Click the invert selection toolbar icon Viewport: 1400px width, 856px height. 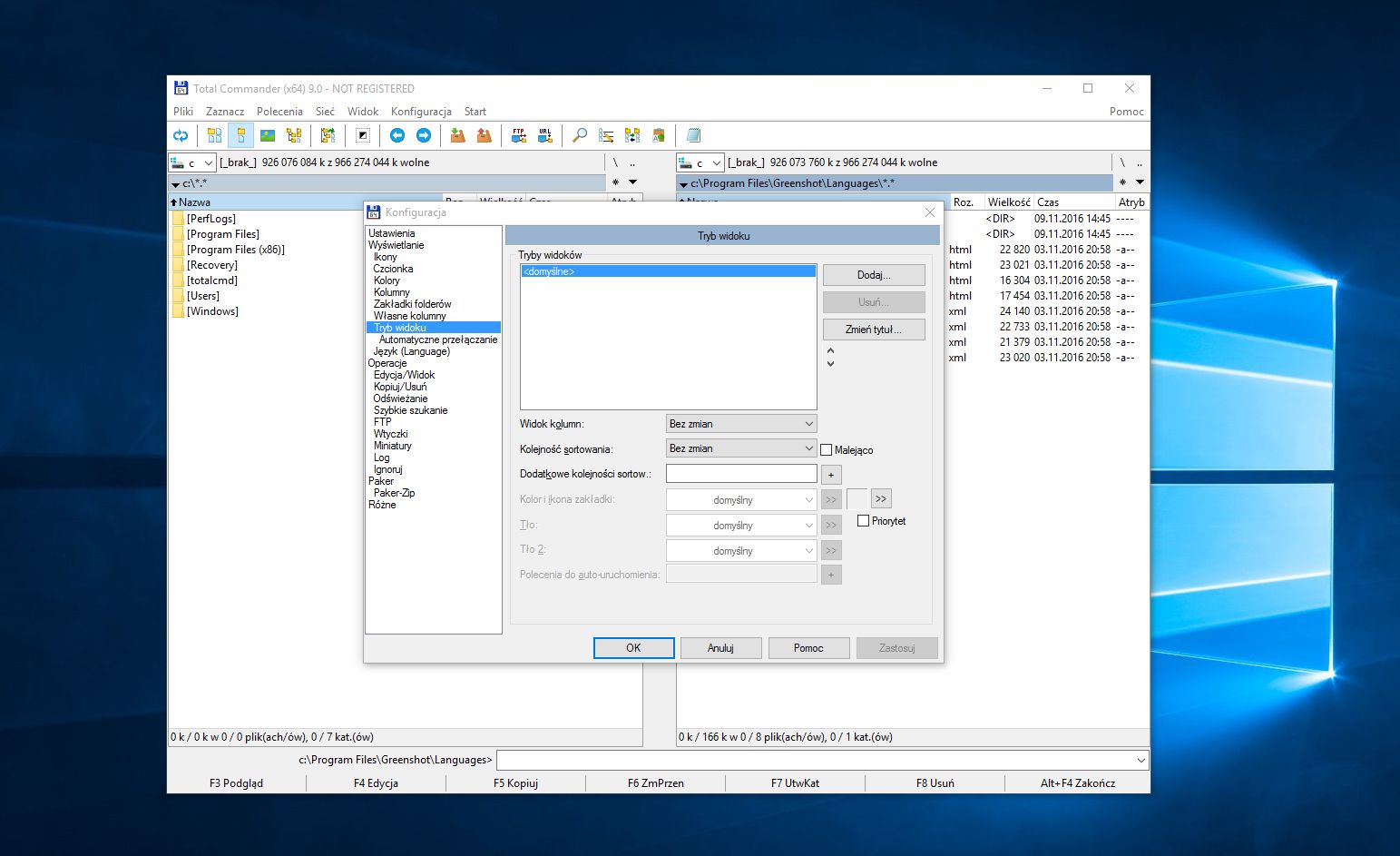362,135
